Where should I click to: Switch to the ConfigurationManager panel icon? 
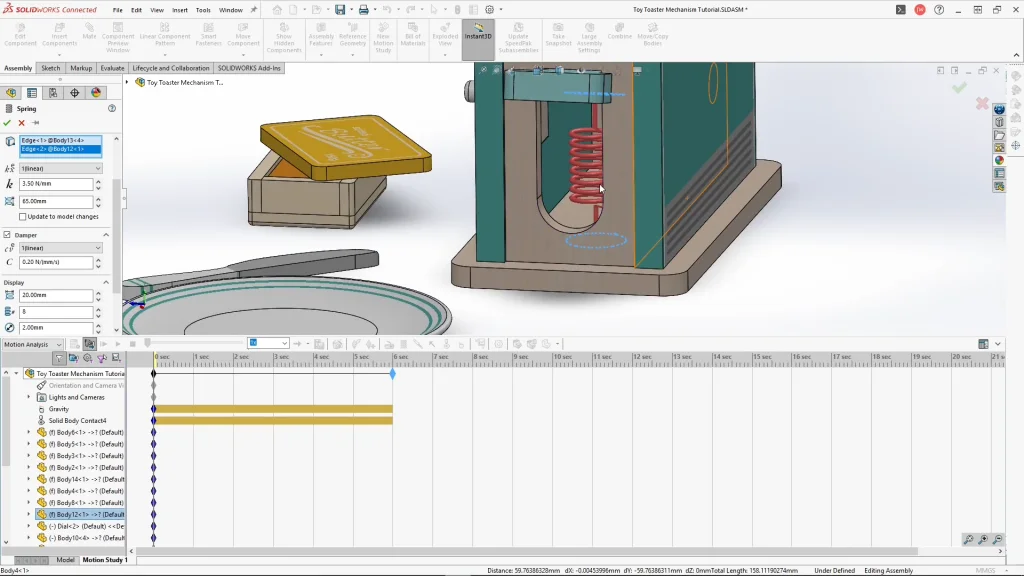tap(53, 93)
